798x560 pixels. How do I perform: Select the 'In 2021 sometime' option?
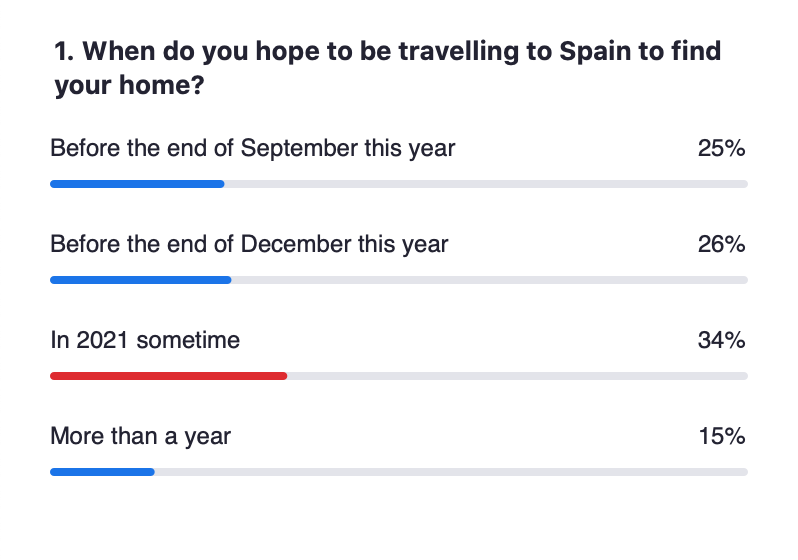pos(145,340)
